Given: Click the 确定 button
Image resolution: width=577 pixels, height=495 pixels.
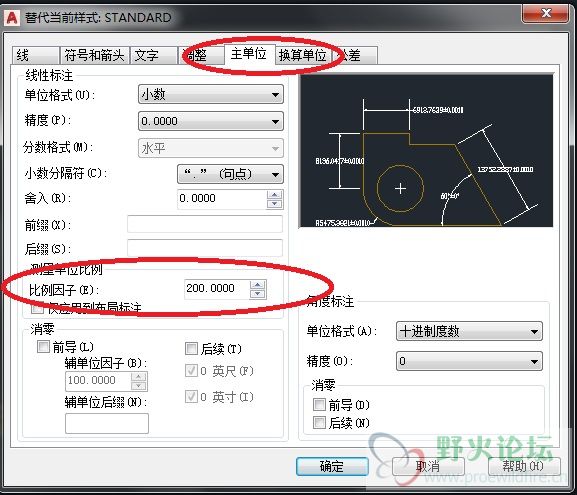Looking at the screenshot, I should click(332, 466).
